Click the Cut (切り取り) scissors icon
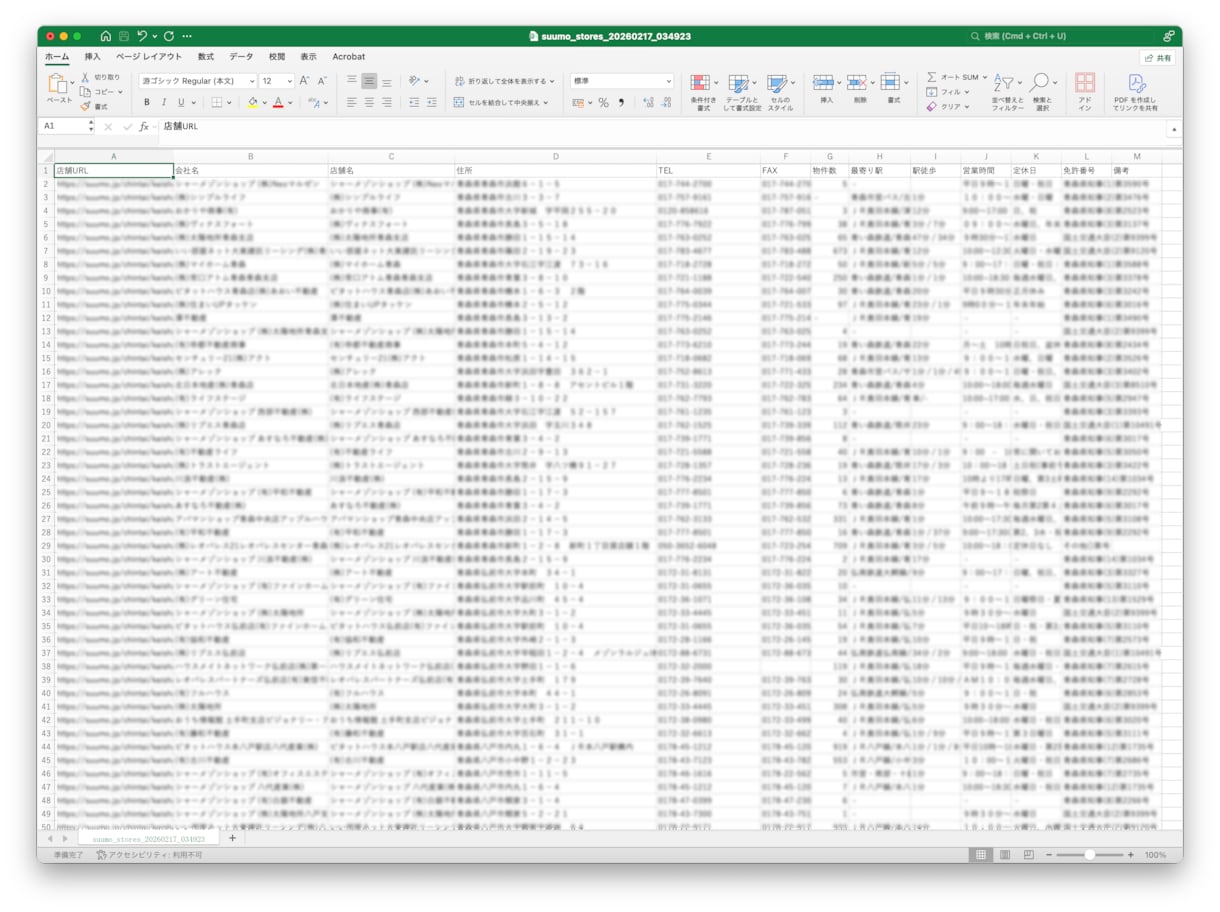The height and width of the screenshot is (912, 1220). (x=86, y=77)
